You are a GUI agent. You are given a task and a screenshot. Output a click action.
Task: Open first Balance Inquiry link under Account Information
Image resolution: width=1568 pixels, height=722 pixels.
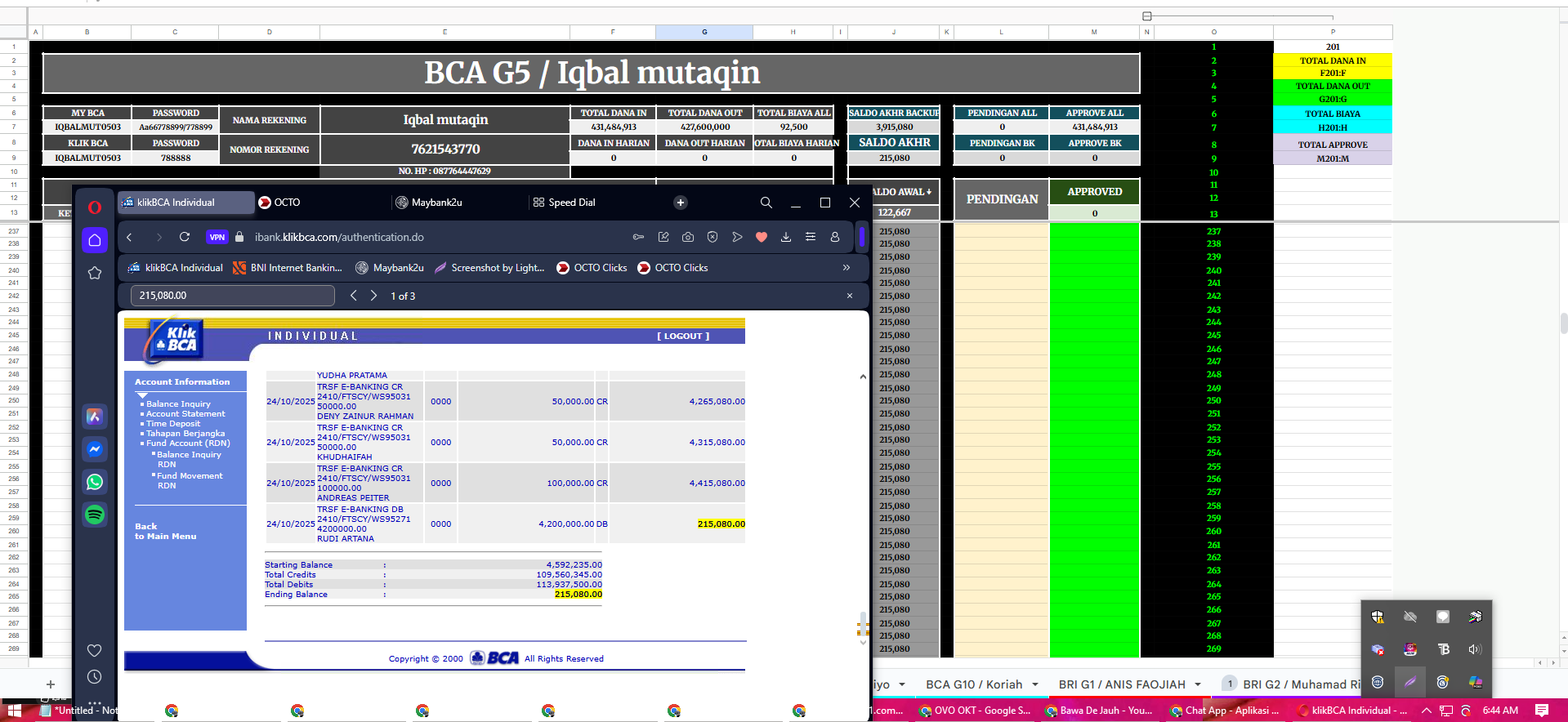[178, 404]
